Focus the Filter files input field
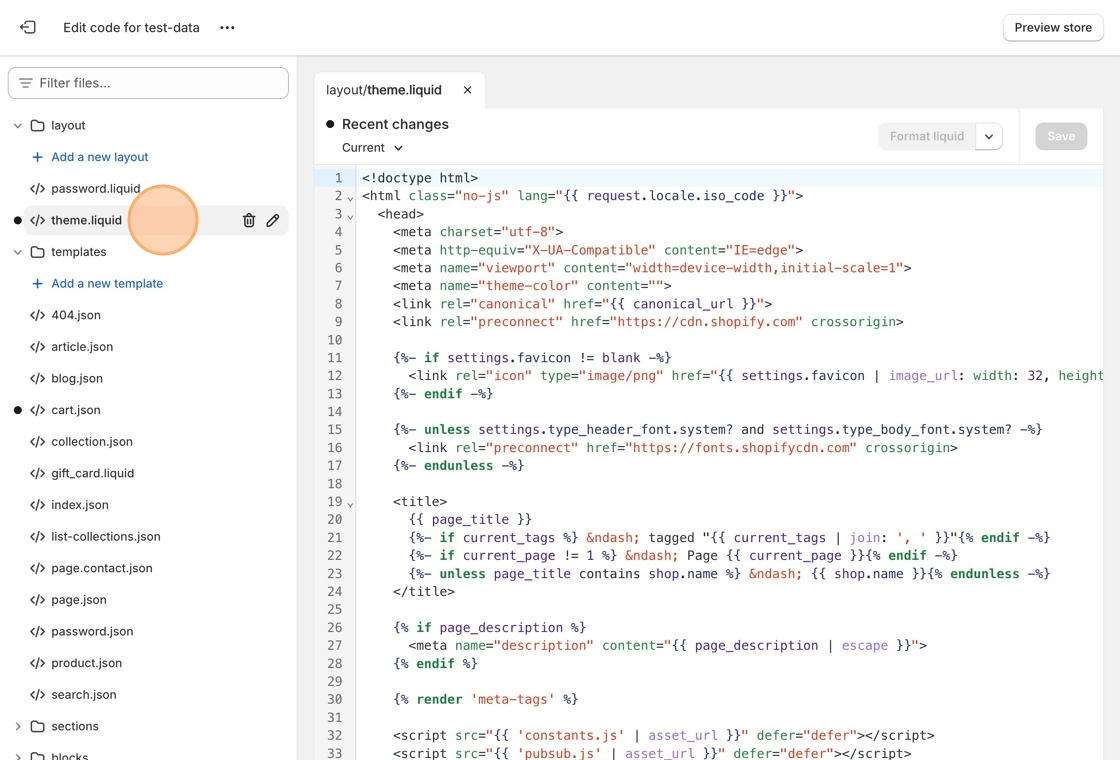The image size is (1120, 760). click(149, 83)
